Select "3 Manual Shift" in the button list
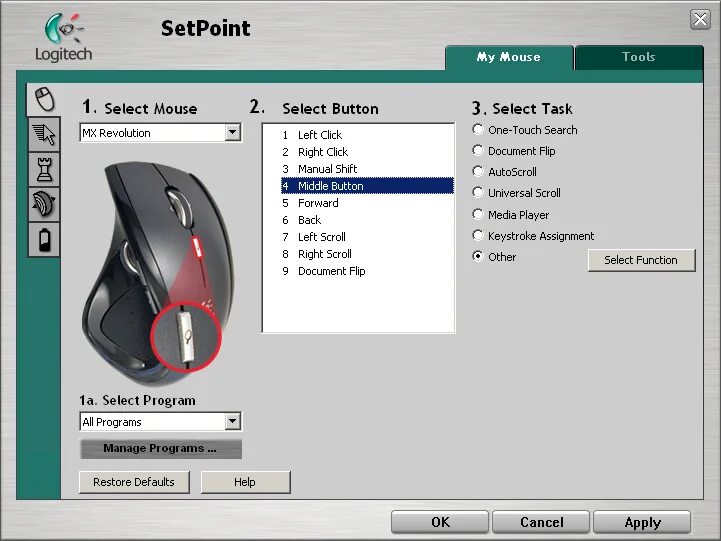The image size is (721, 541). pos(367,169)
